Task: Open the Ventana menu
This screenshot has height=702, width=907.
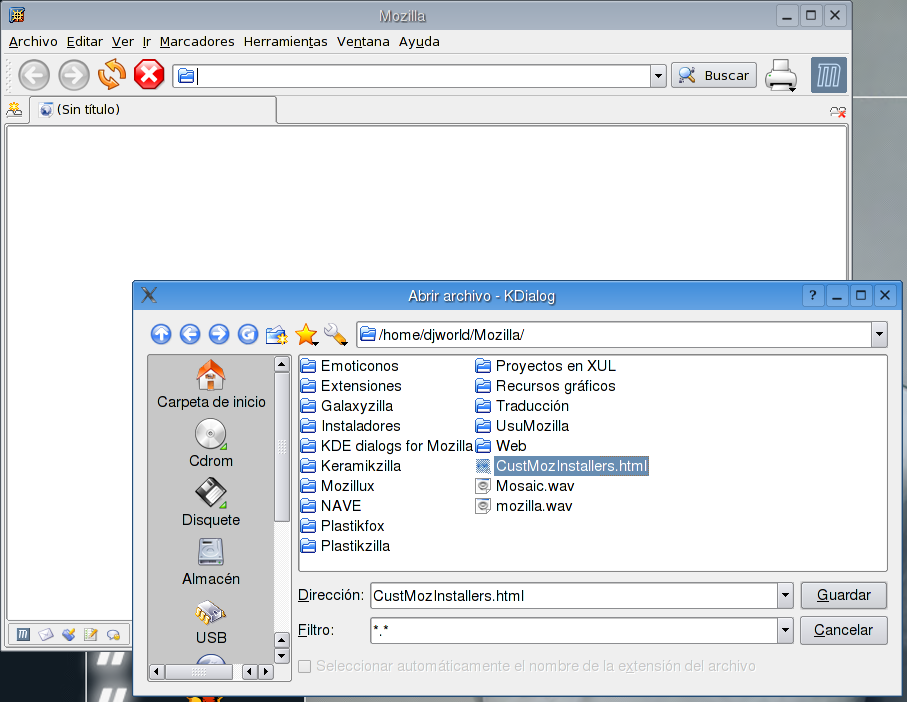Action: pos(363,42)
